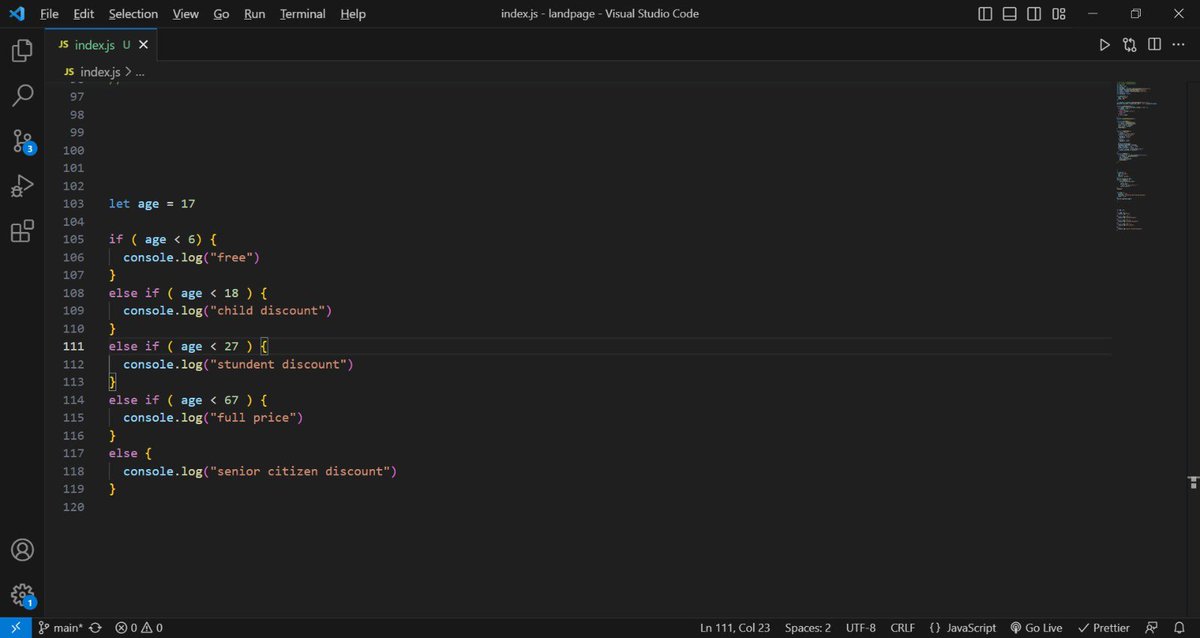
Task: Open the Search view in activity bar
Action: [22, 96]
